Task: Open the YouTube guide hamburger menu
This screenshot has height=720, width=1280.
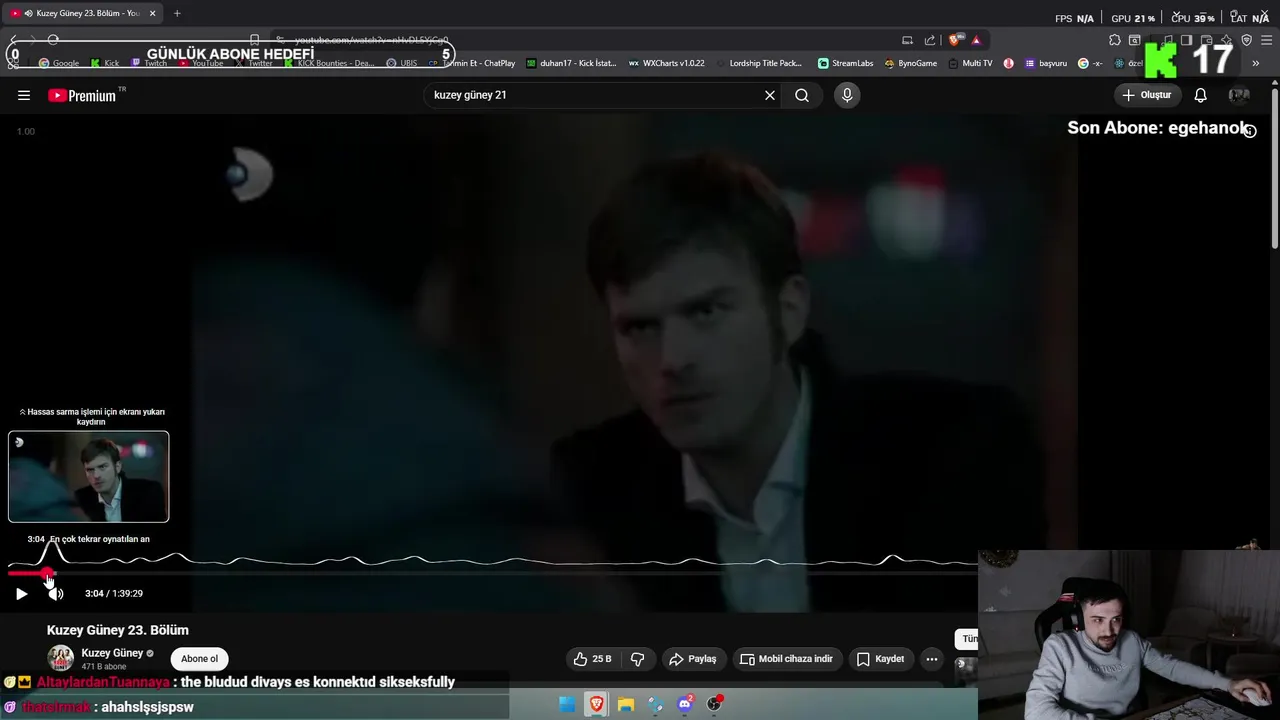Action: pyautogui.click(x=23, y=95)
